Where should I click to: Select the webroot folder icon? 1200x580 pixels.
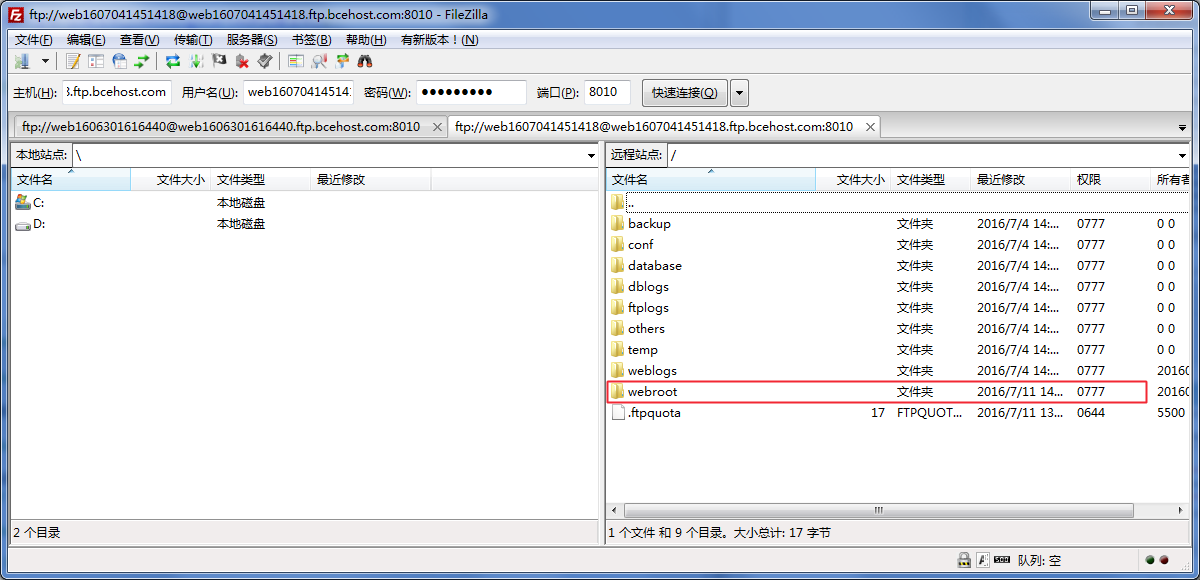coord(617,392)
